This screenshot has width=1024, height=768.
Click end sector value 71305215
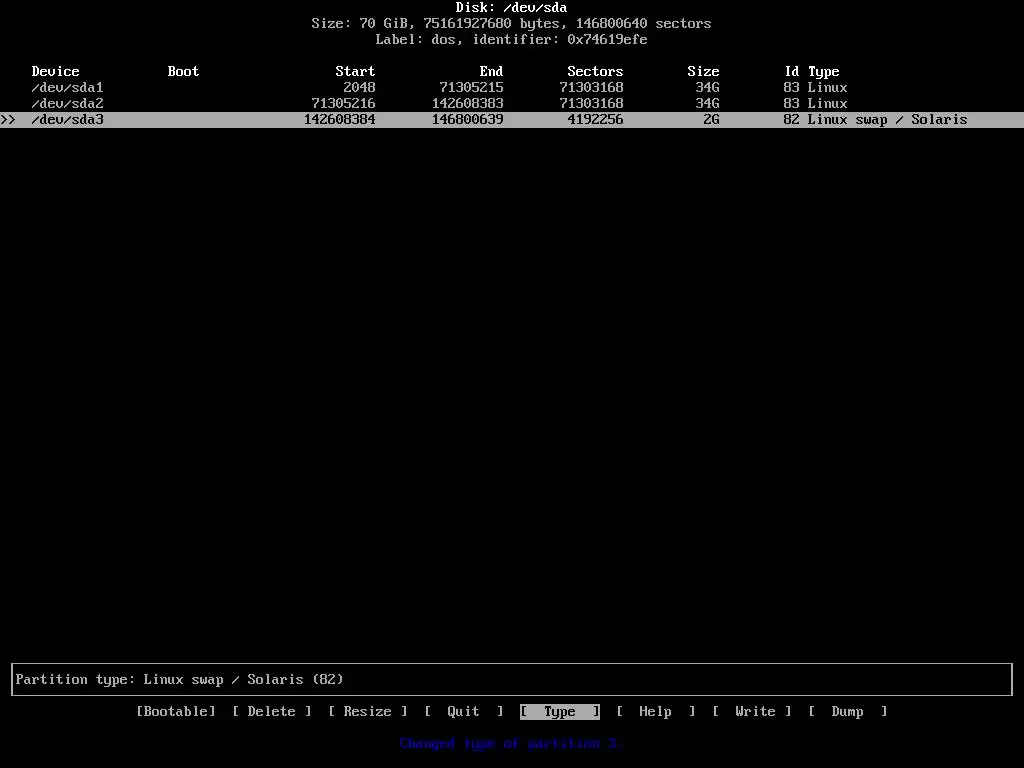click(x=472, y=88)
